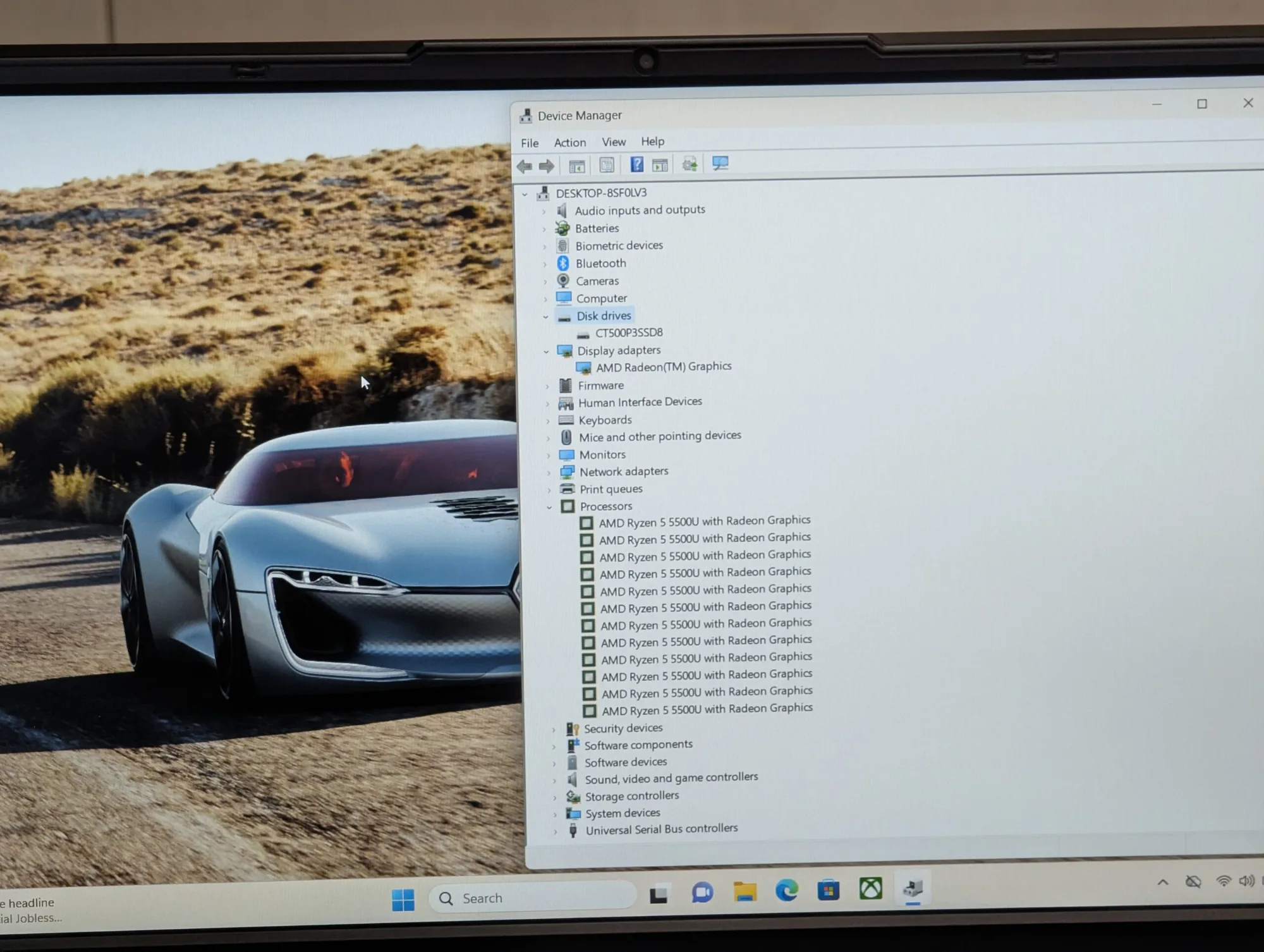Click the Update device driver toolbar icon
Screen dimensions: 1264x952
(690, 164)
